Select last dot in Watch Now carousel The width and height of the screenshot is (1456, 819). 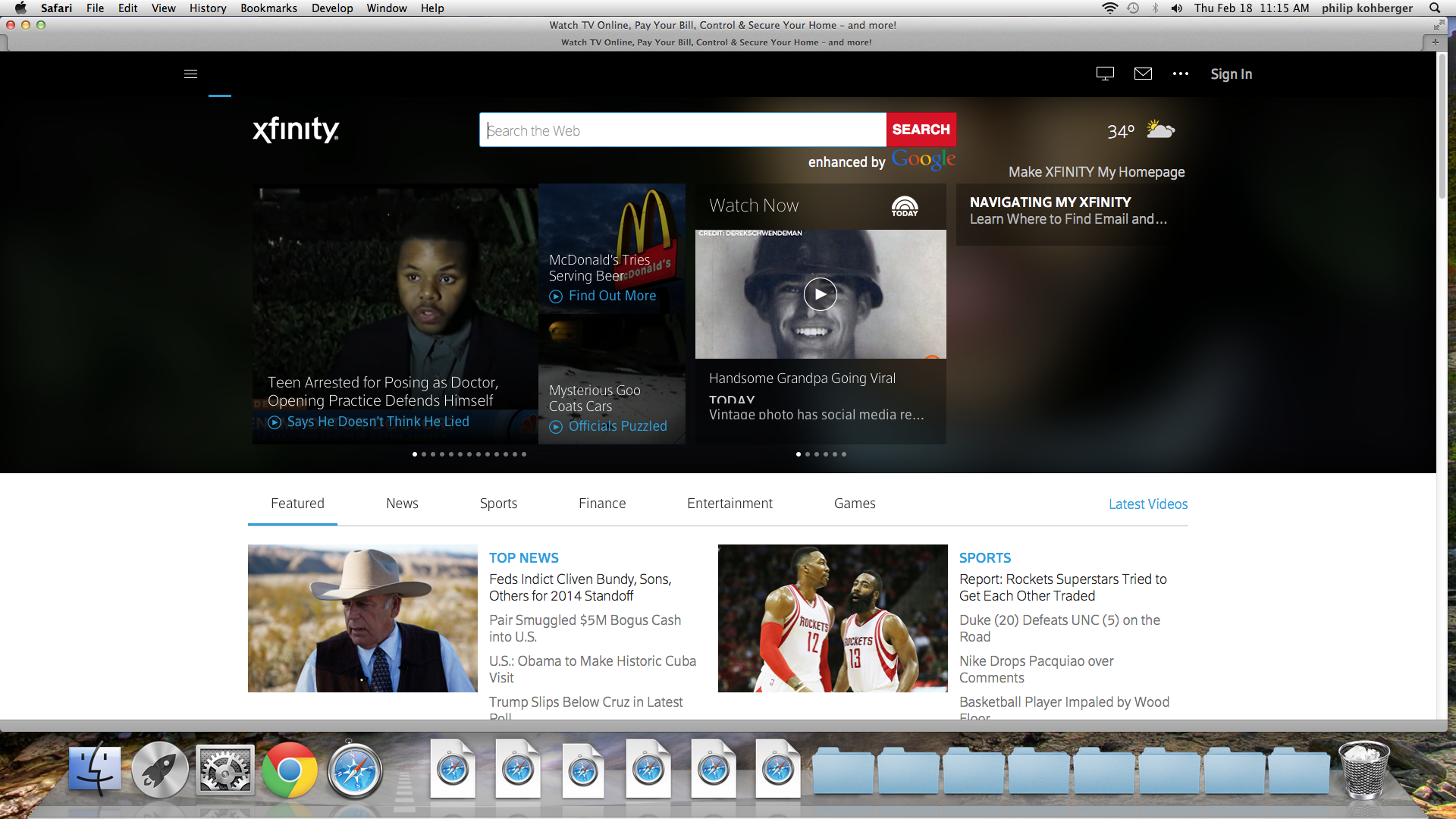pyautogui.click(x=844, y=454)
